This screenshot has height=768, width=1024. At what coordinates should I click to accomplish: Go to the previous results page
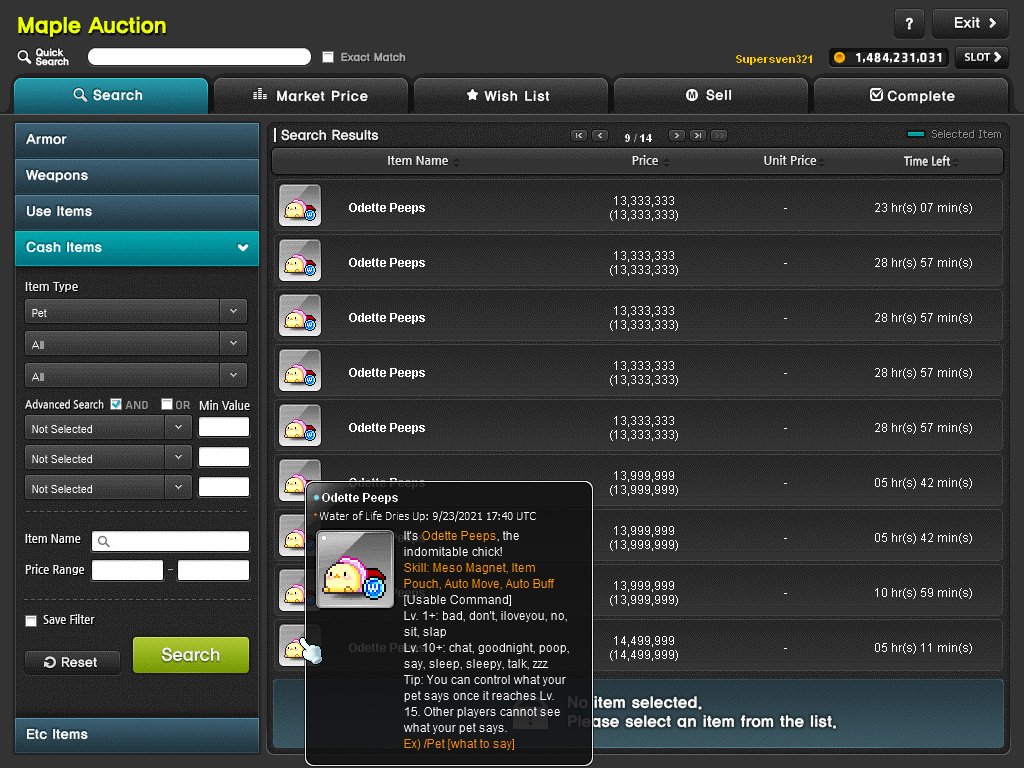[x=600, y=136]
